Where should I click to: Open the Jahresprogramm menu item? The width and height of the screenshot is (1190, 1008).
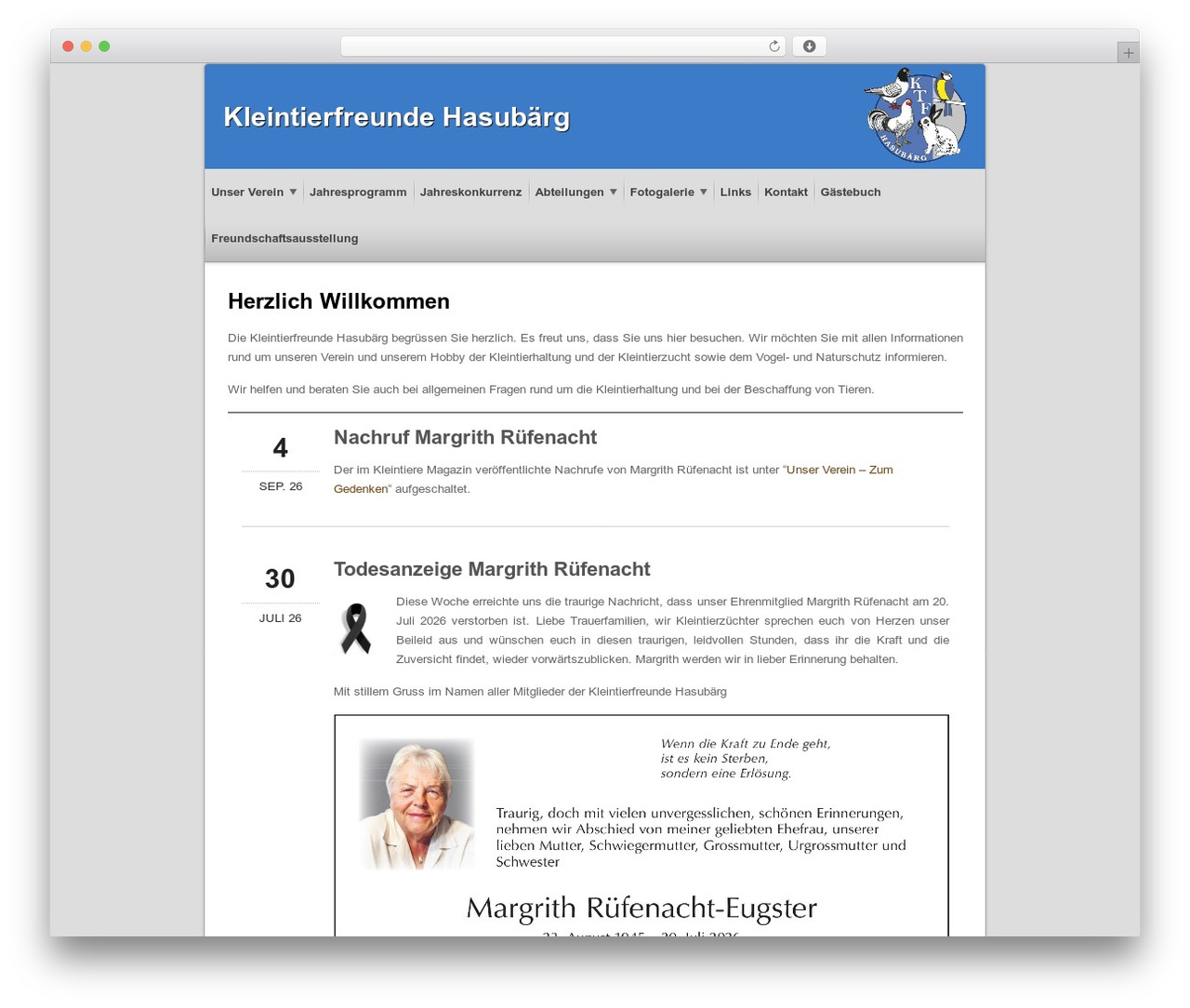358,192
